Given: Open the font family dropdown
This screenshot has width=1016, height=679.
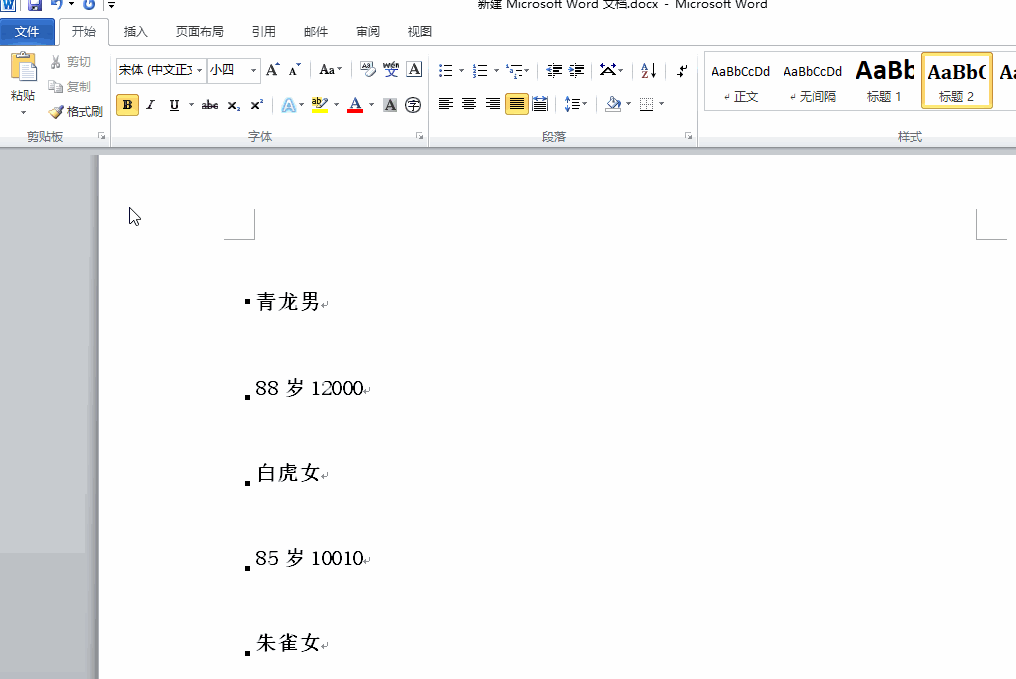Looking at the screenshot, I should pos(198,70).
